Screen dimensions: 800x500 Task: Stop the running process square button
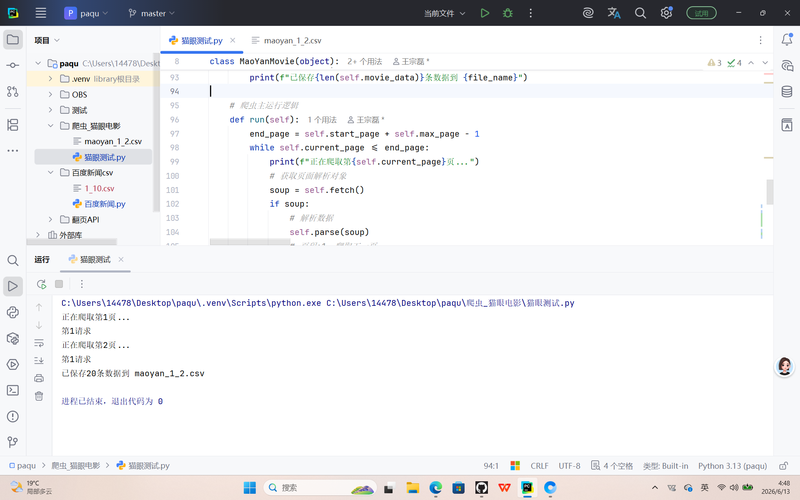(59, 284)
